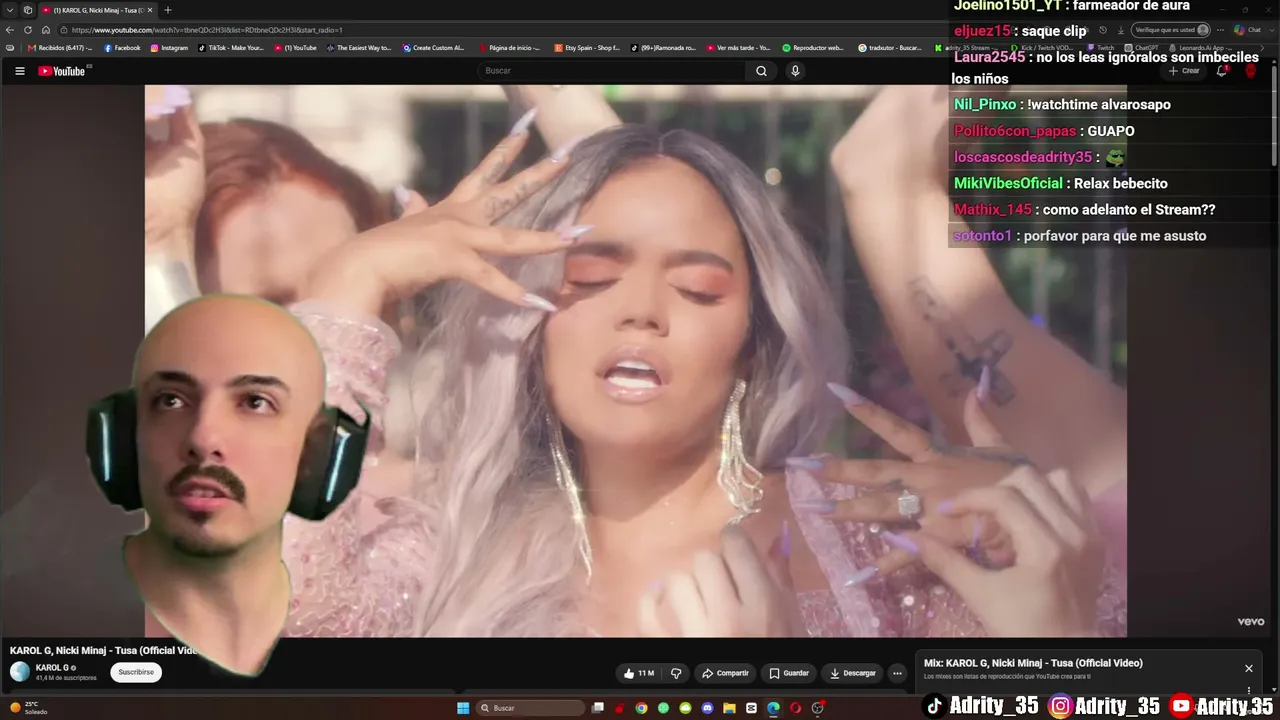1280x720 pixels.
Task: Open File Explorer from the taskbar
Action: point(729,708)
